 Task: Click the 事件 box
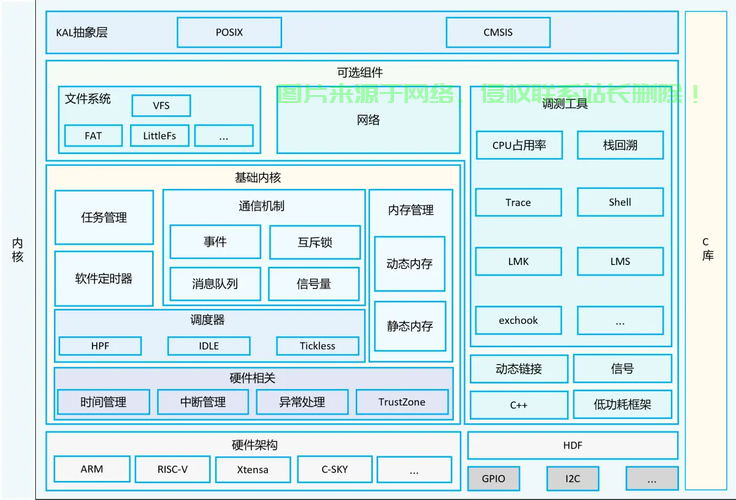click(x=215, y=242)
